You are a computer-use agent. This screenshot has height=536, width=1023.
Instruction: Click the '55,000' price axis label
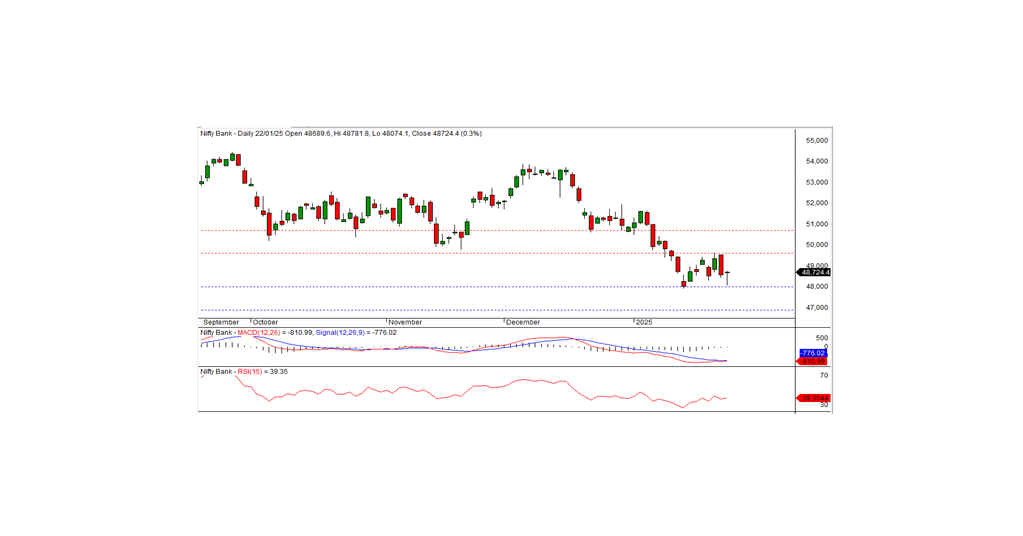(817, 141)
